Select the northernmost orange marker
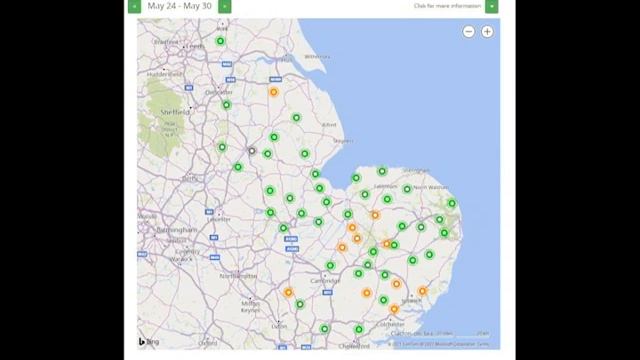The image size is (640, 360). pyautogui.click(x=274, y=92)
